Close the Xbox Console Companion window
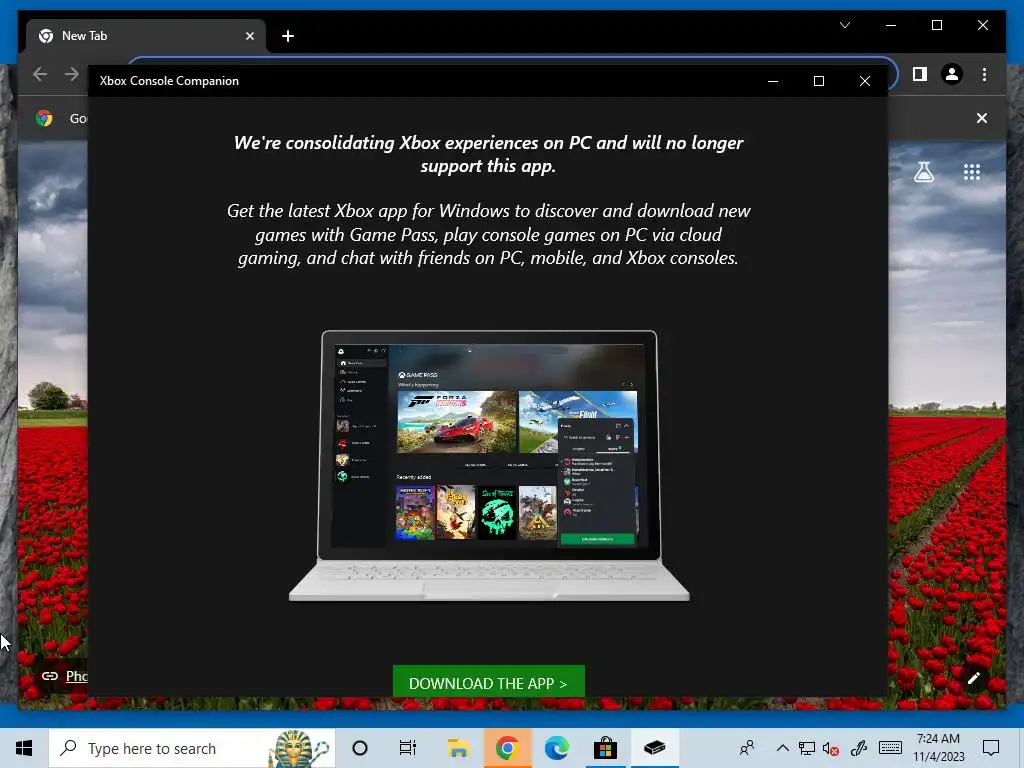The image size is (1024, 768). click(x=865, y=81)
